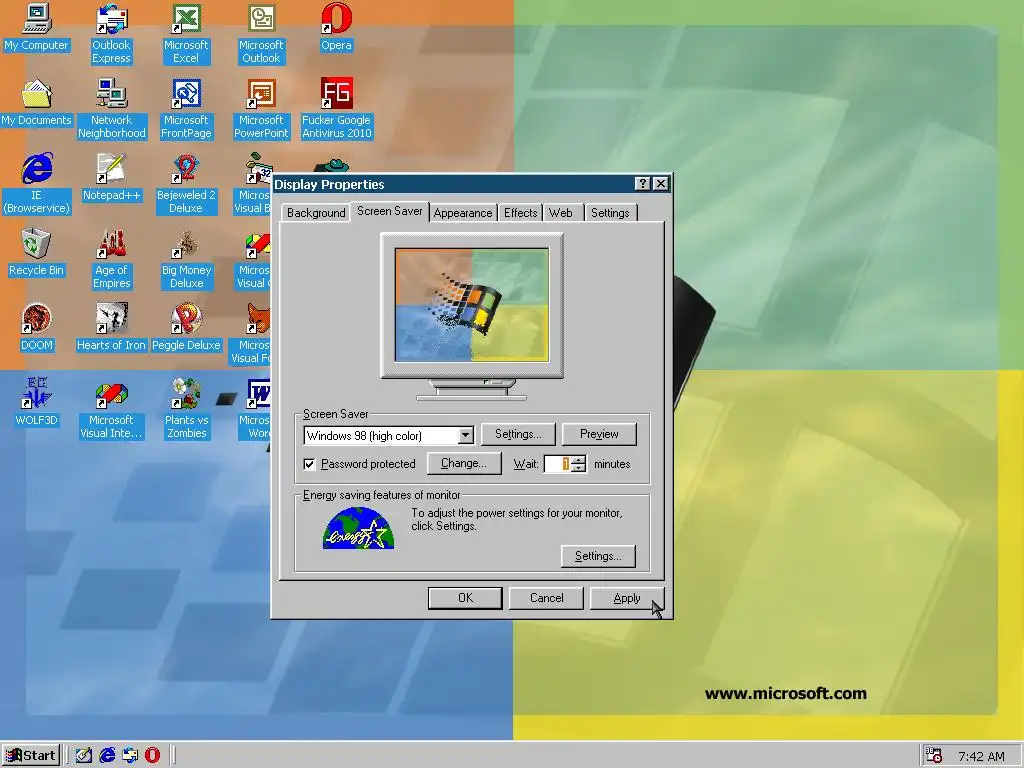Go to the Settings tab

(x=610, y=213)
